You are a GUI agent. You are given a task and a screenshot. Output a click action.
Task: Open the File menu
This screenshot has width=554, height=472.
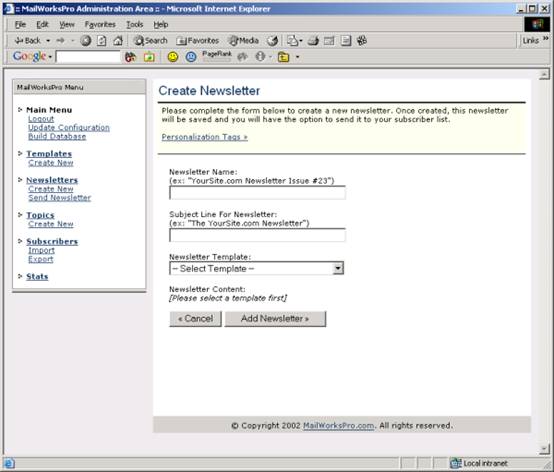click(20, 24)
